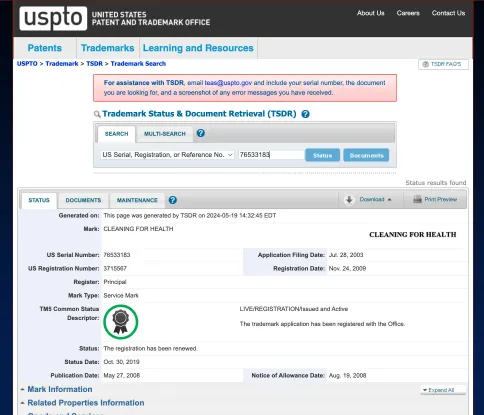Click the green registration ribbon status icon
This screenshot has height=415, width=484.
pos(121,322)
